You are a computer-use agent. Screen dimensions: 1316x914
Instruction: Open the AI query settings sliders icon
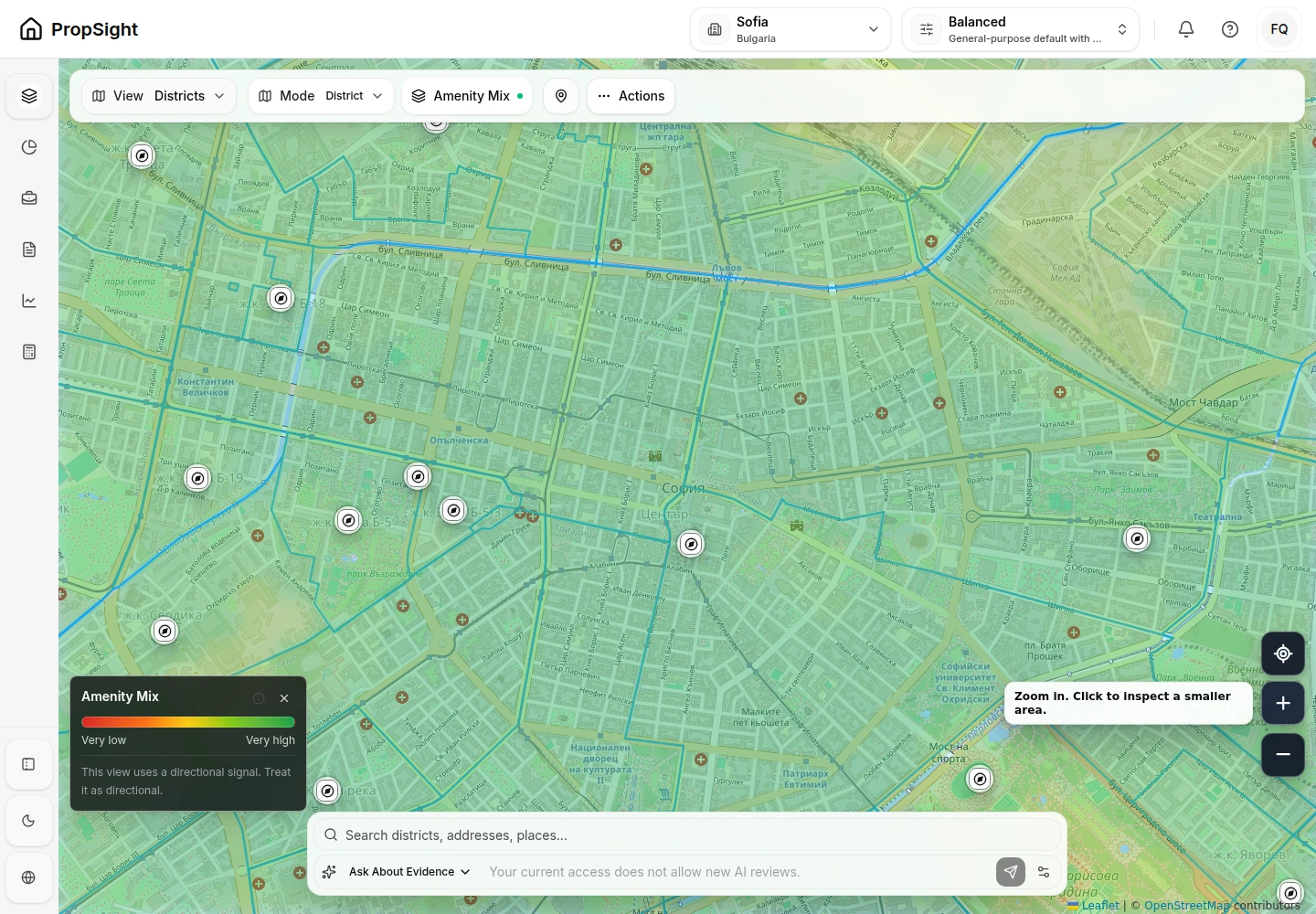1044,872
